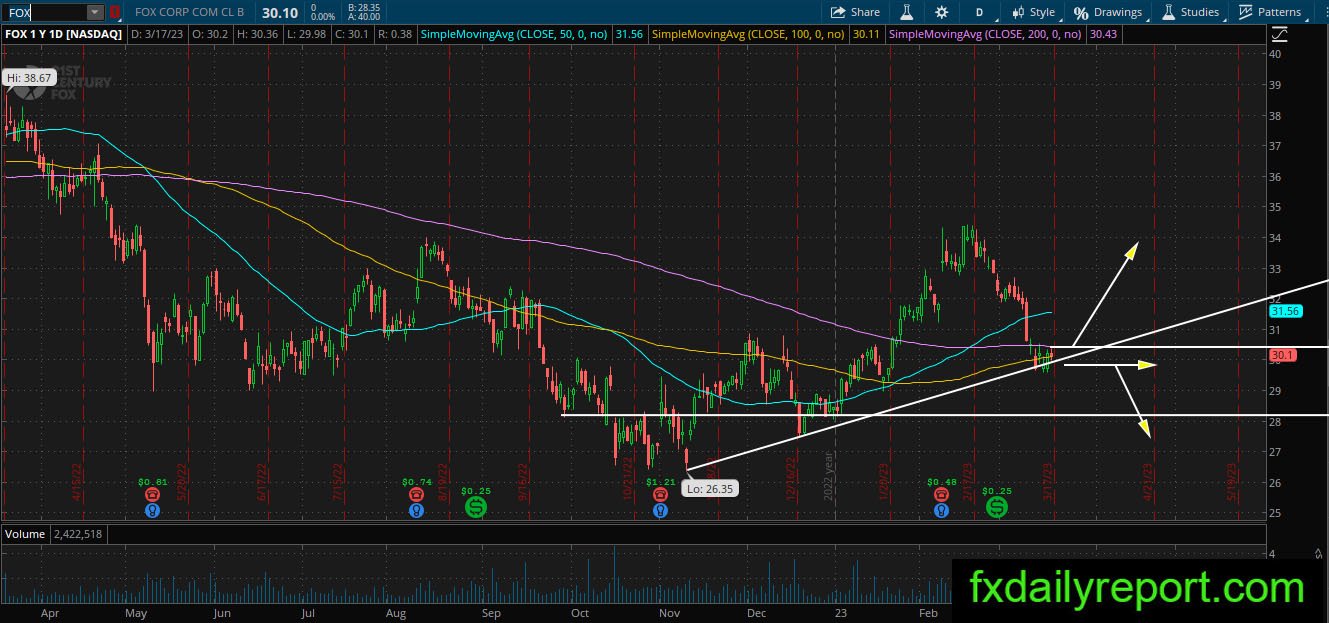Select the SimpleMovingAvg 200 study label
The height and width of the screenshot is (623, 1329).
pyautogui.click(x=986, y=34)
